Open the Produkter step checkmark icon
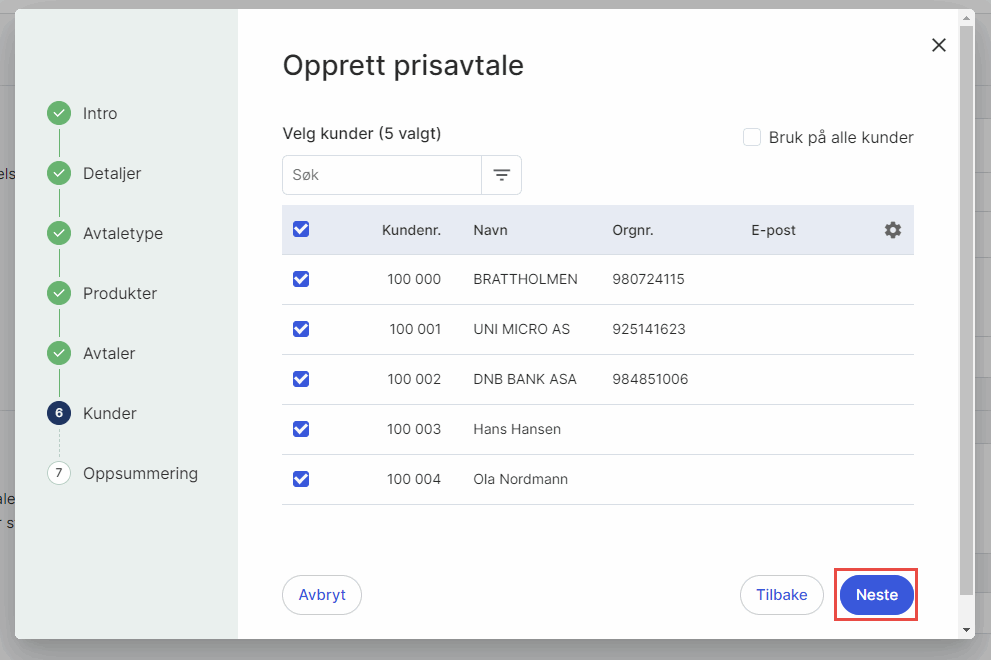 click(59, 294)
